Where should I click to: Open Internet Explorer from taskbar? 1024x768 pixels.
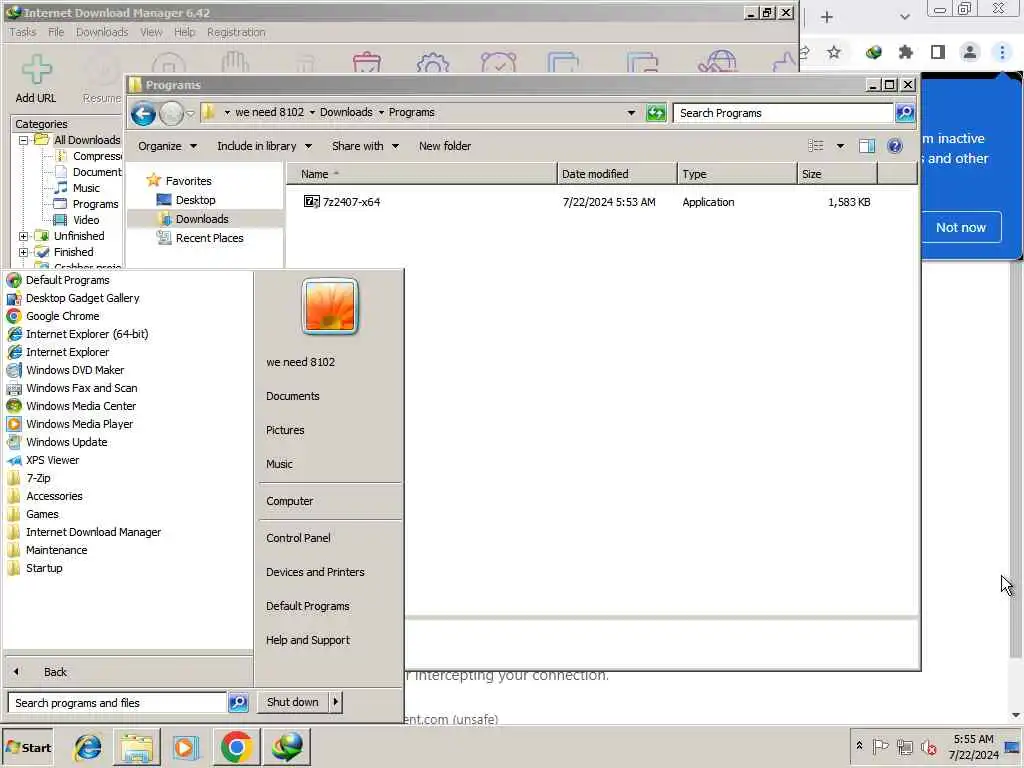pos(88,747)
